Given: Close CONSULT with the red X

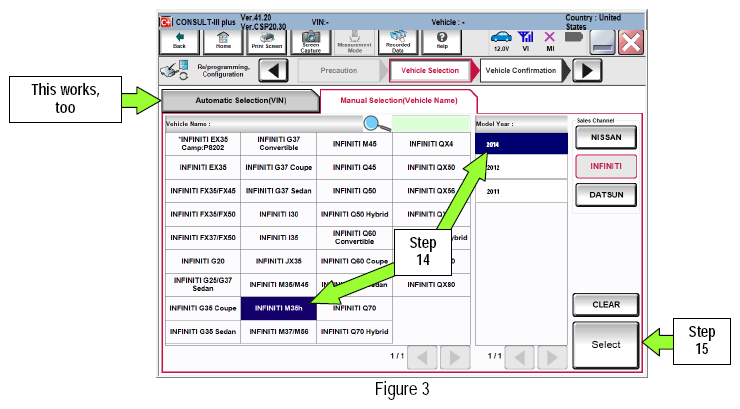Looking at the screenshot, I should coord(631,43).
